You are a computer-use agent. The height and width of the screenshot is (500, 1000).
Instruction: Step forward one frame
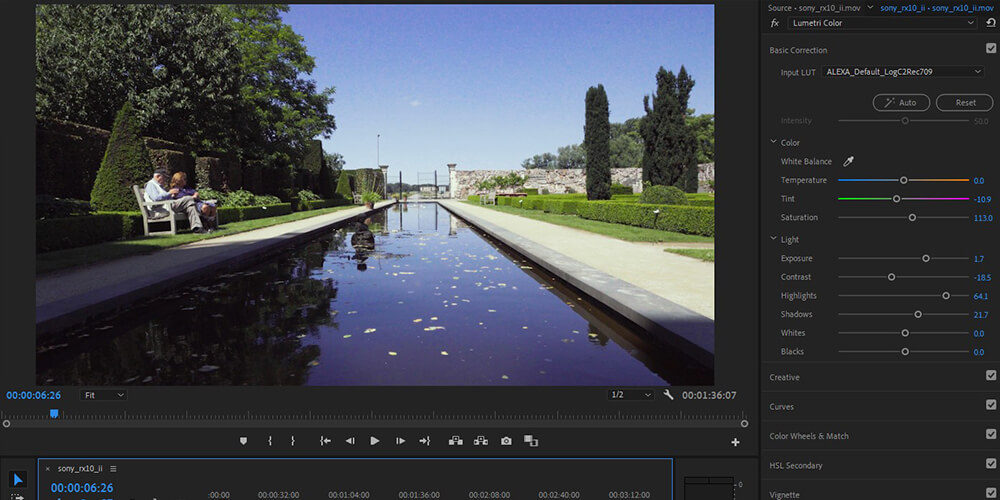click(401, 441)
